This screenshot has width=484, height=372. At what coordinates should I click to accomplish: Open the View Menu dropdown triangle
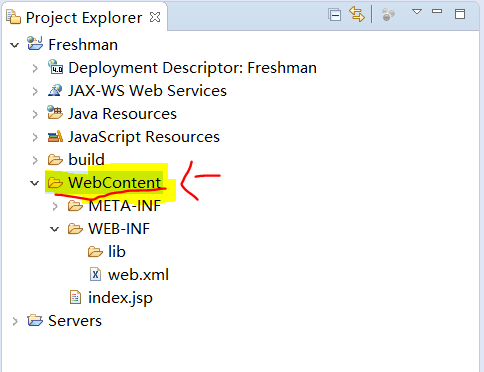coord(417,12)
